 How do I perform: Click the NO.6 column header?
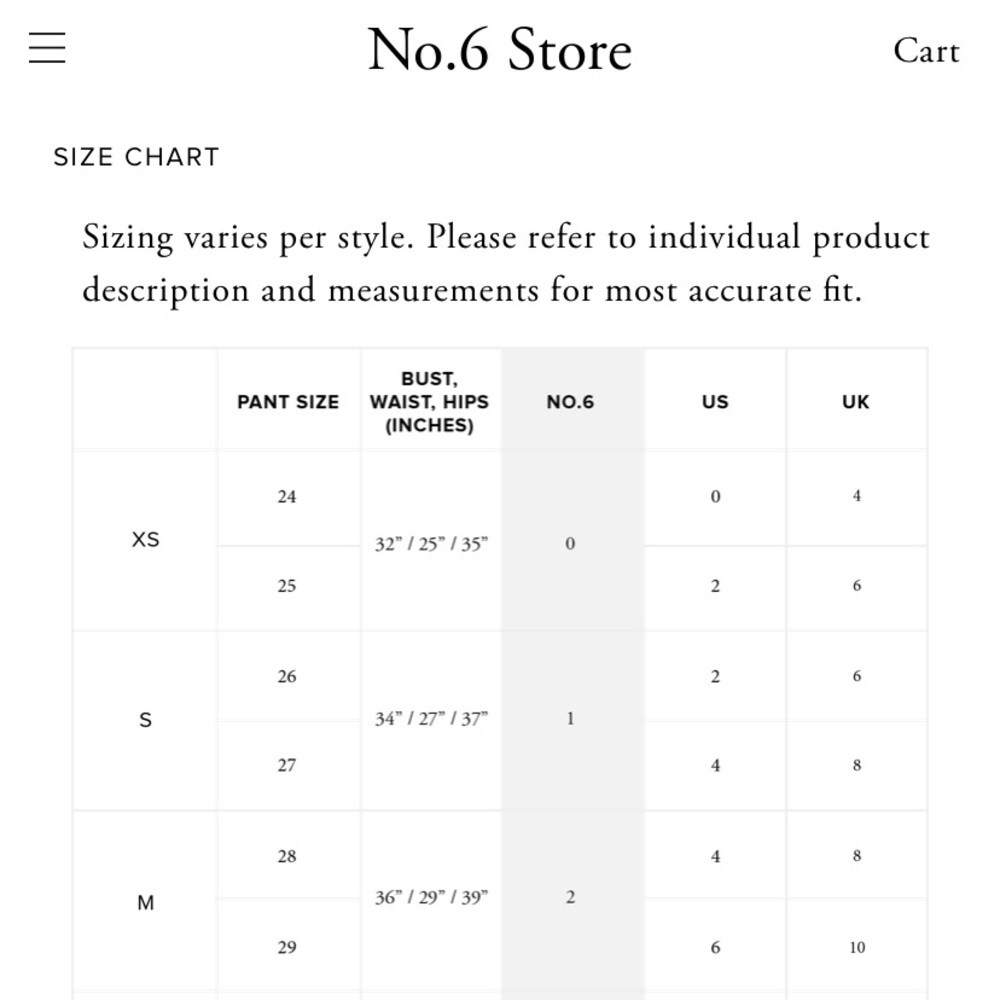(570, 402)
